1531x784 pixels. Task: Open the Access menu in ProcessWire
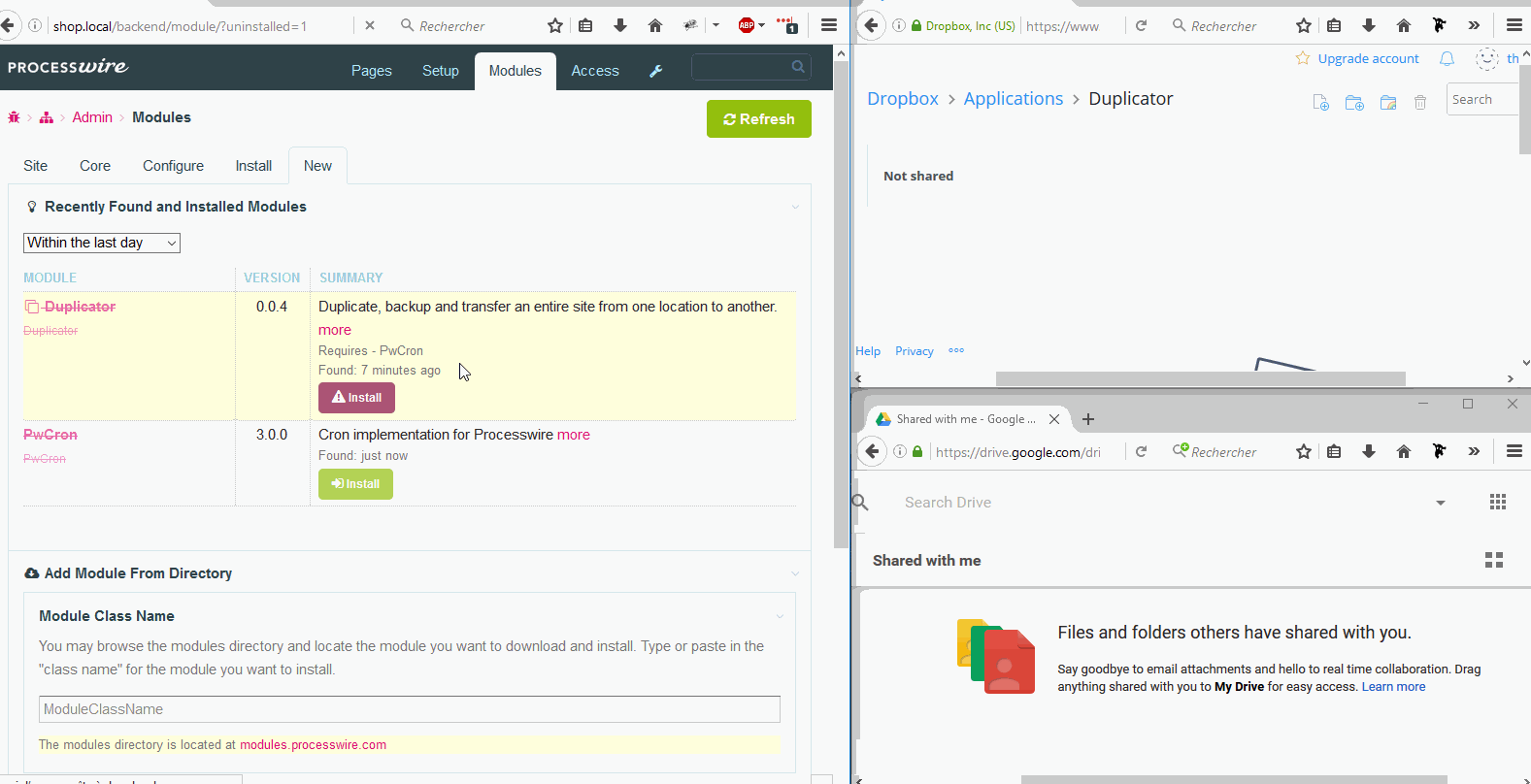(595, 71)
